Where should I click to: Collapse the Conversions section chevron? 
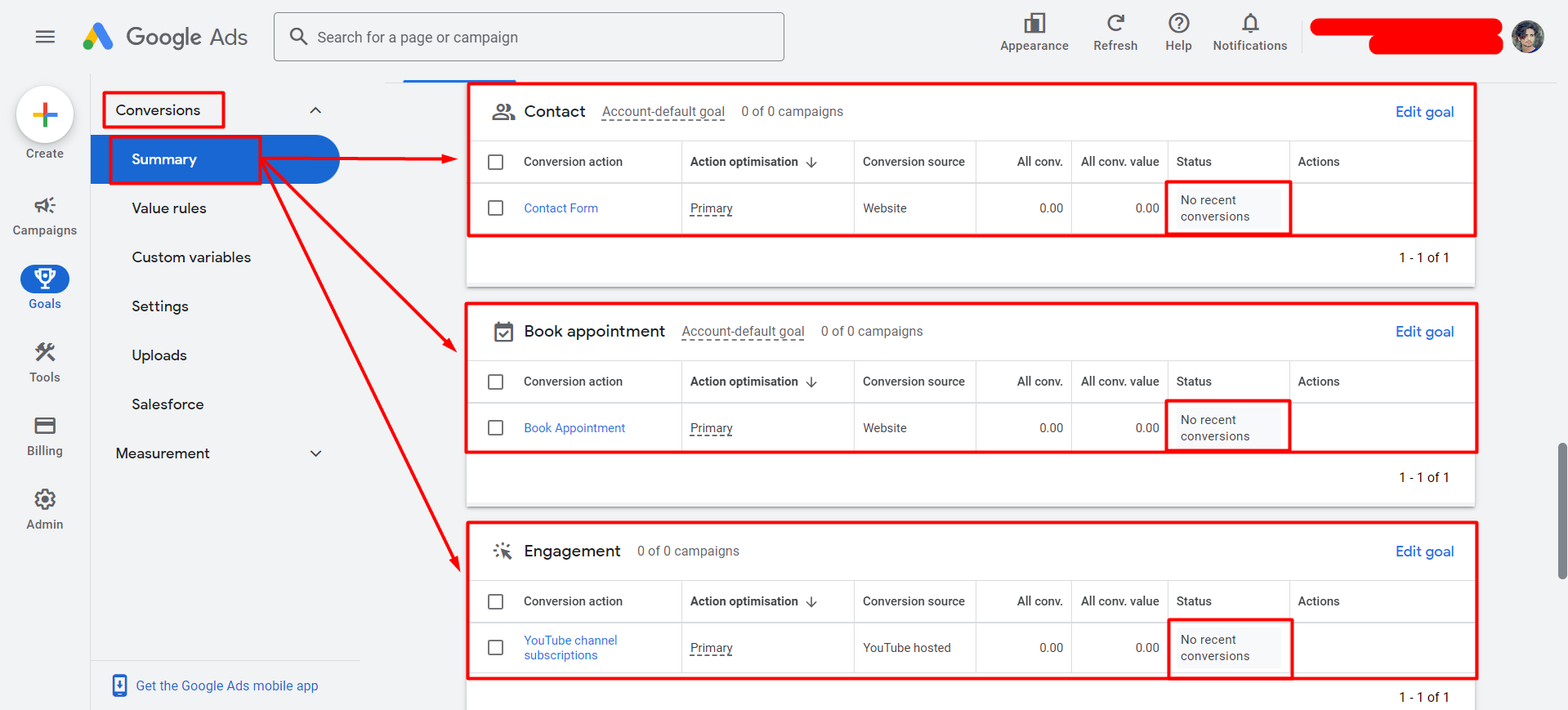tap(315, 110)
